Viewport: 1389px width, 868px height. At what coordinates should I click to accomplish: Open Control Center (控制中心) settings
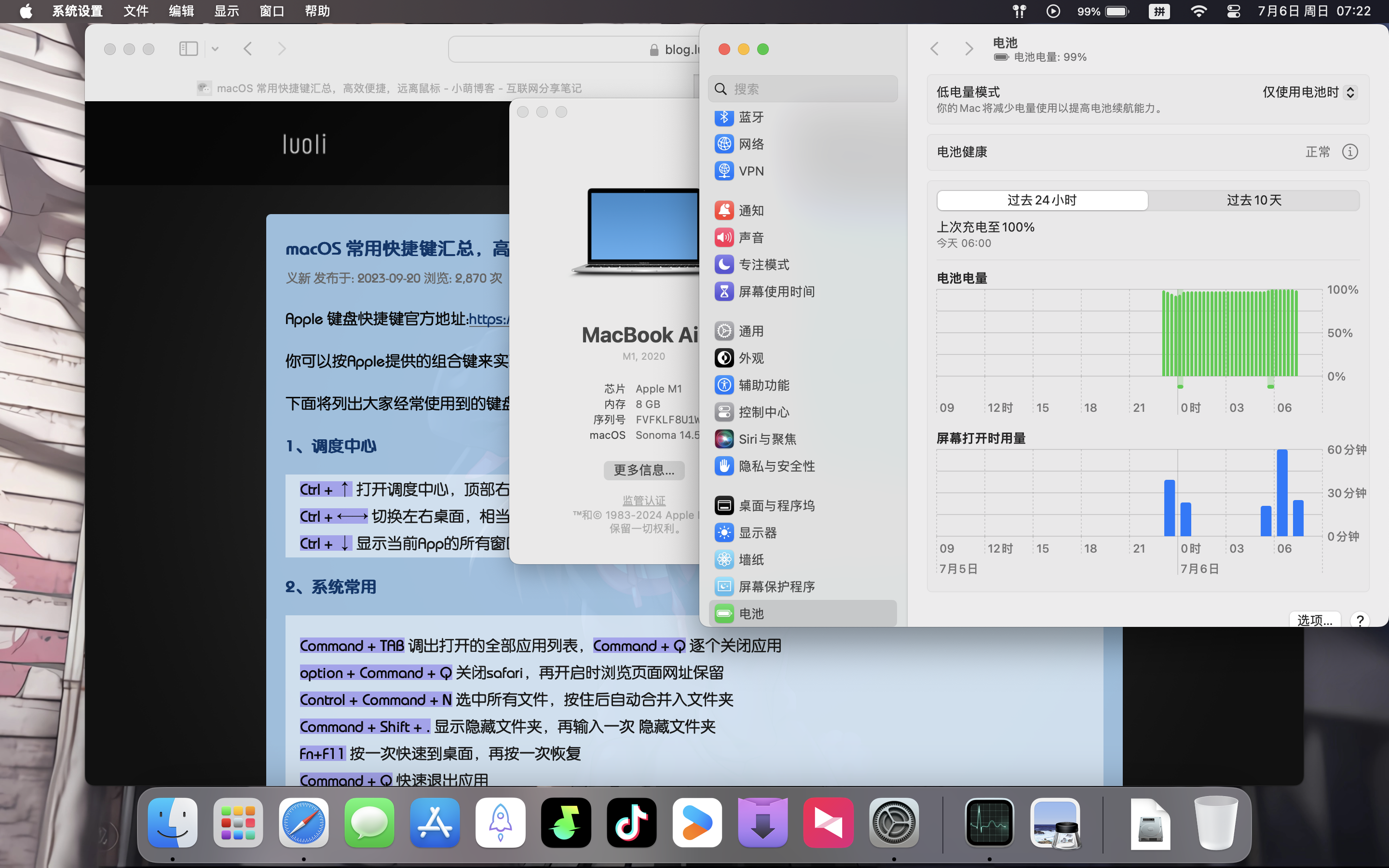[803, 412]
